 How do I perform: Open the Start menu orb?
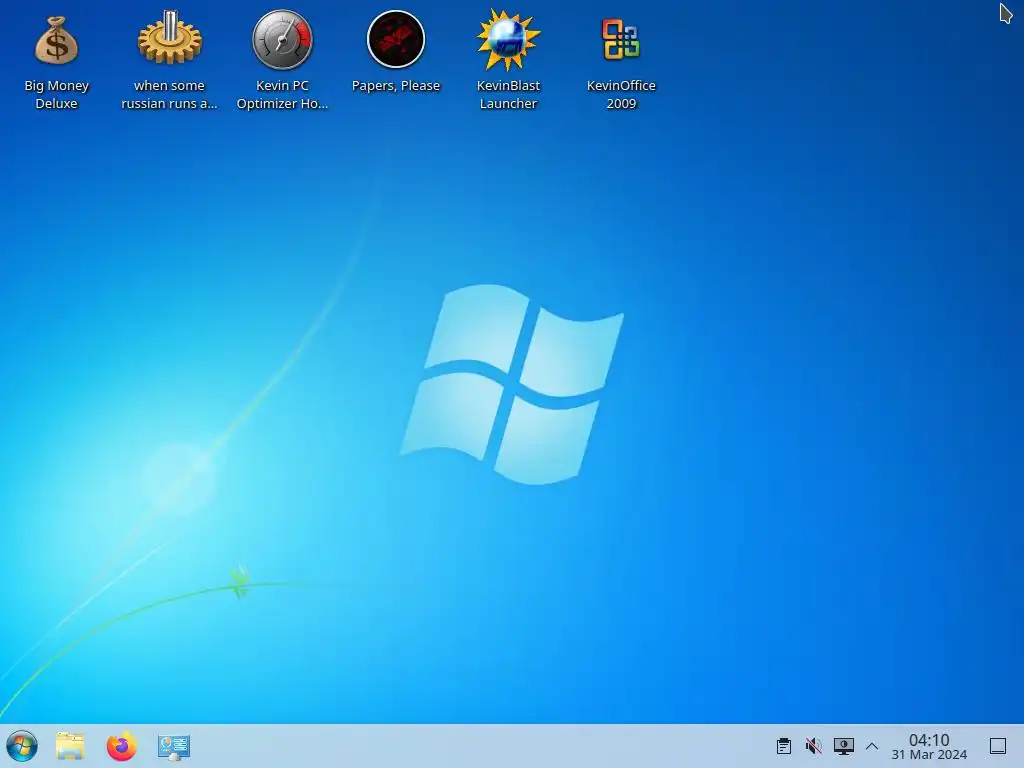point(22,746)
